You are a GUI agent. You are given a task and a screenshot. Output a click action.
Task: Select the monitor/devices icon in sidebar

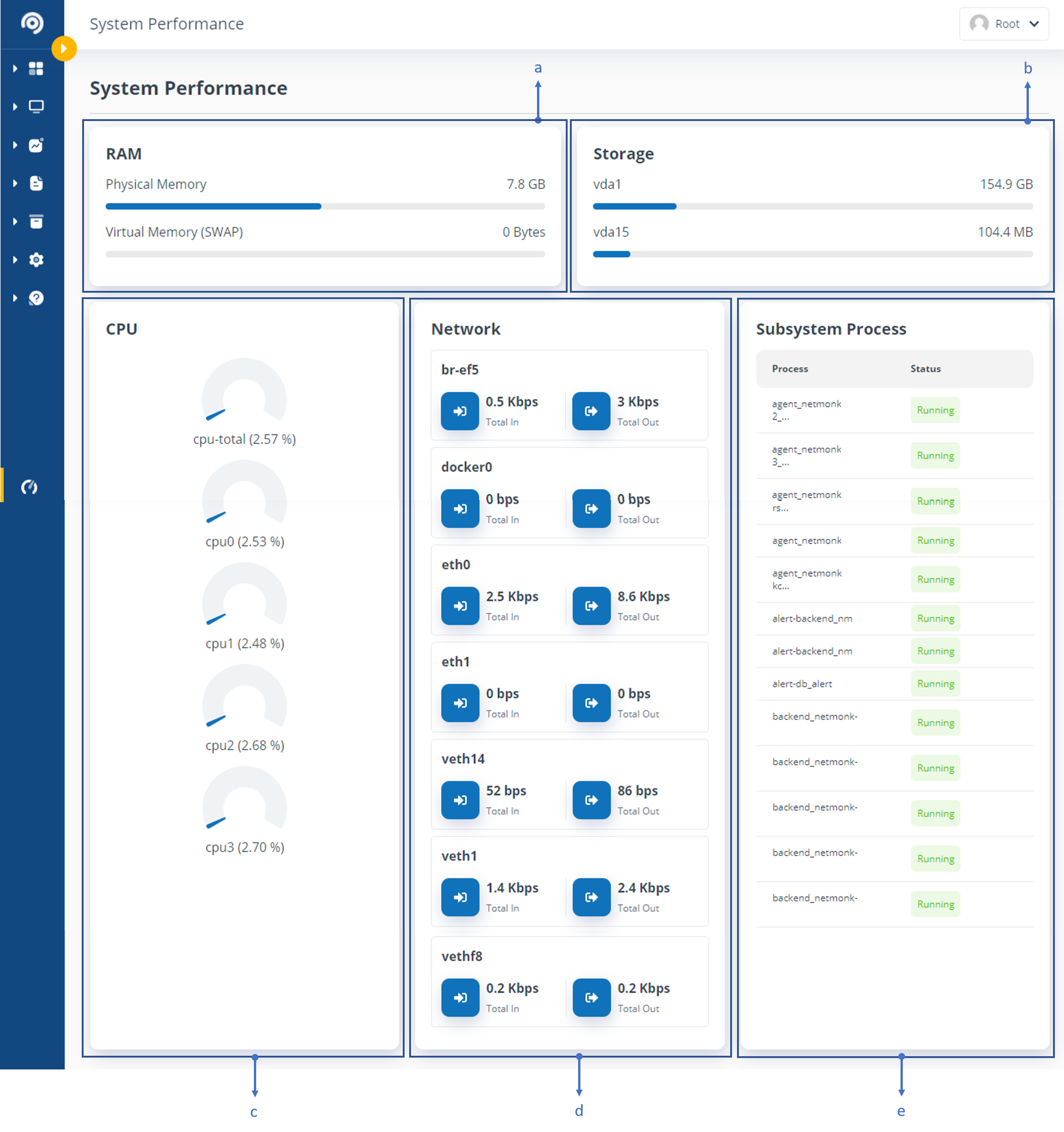pyautogui.click(x=36, y=106)
